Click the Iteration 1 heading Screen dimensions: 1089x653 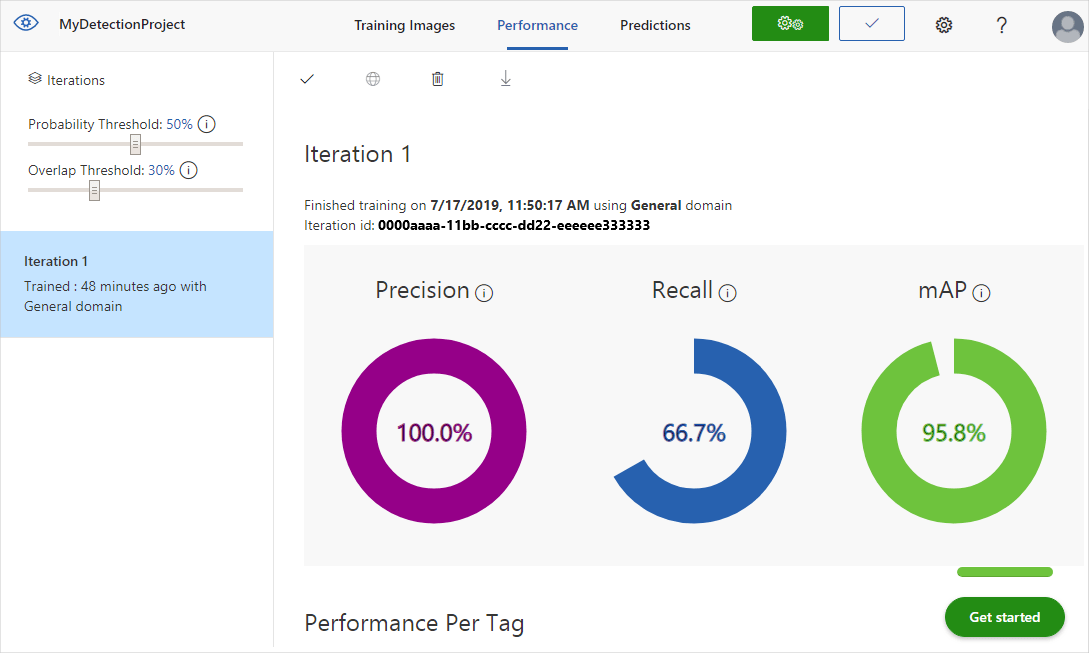coord(358,154)
